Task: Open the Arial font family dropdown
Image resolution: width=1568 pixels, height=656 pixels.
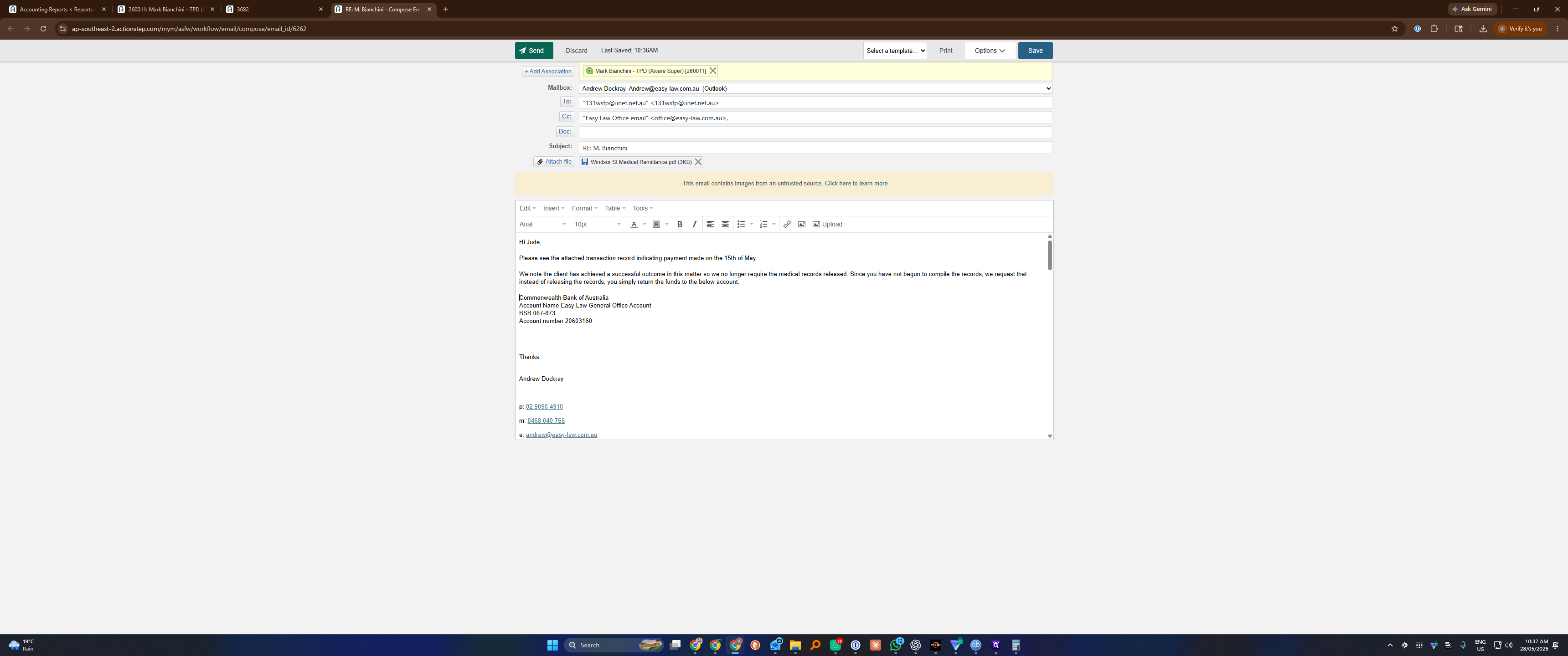Action: 542,225
